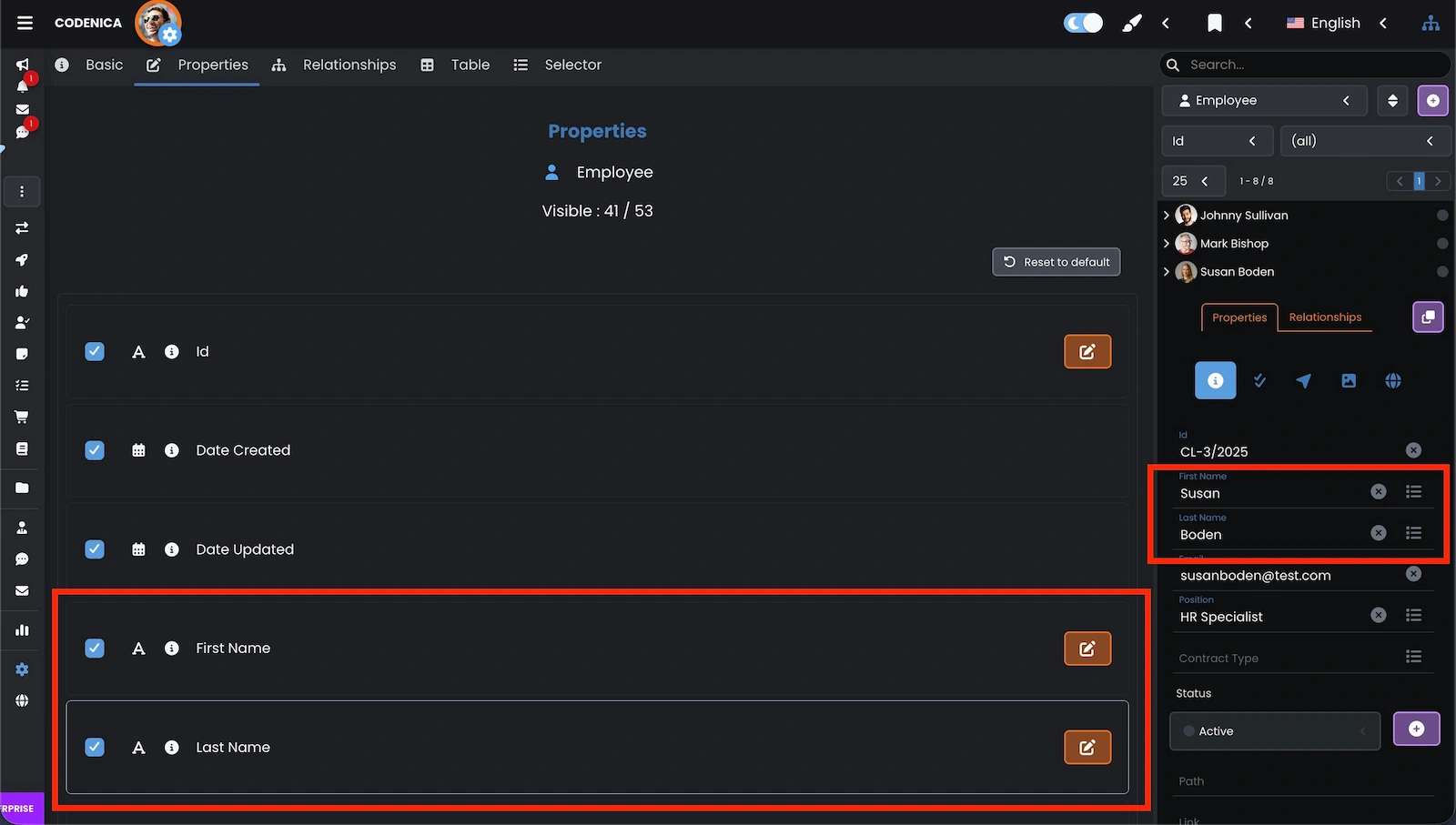Open the bar chart statistics icon in sidebar
The image size is (1456, 825).
coord(22,629)
